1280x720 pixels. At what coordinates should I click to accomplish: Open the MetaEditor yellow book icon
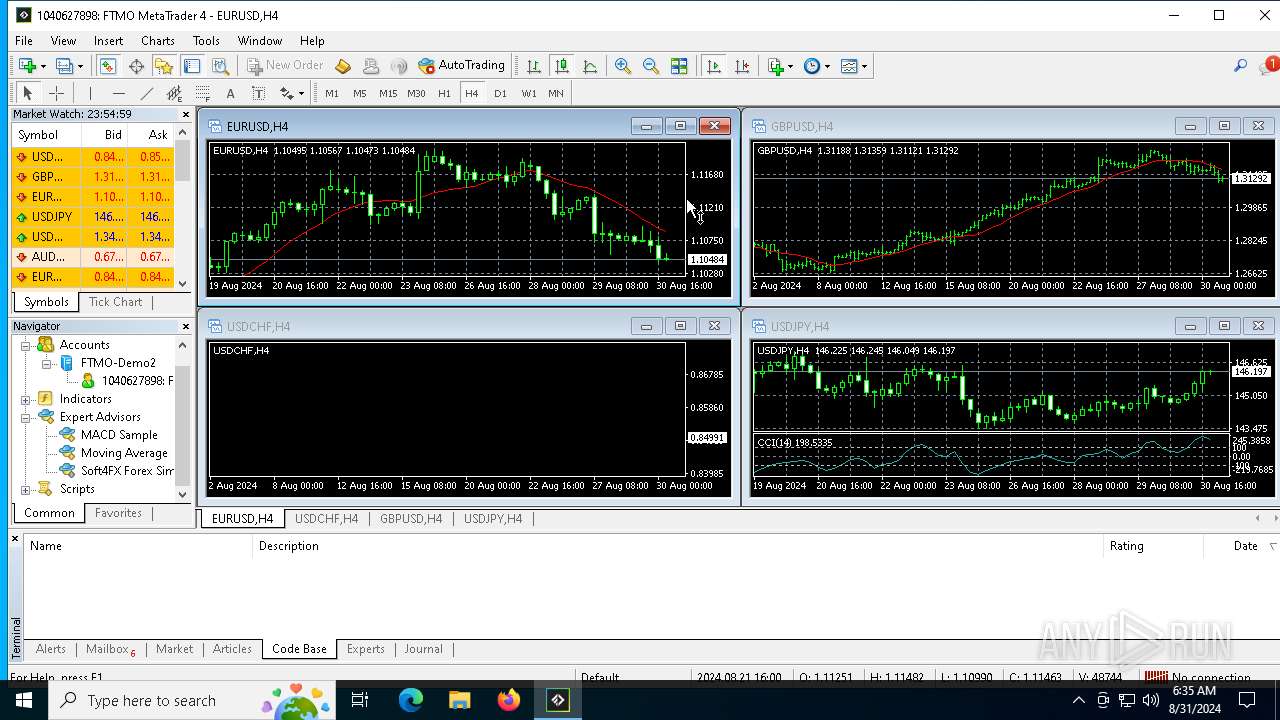[x=343, y=66]
